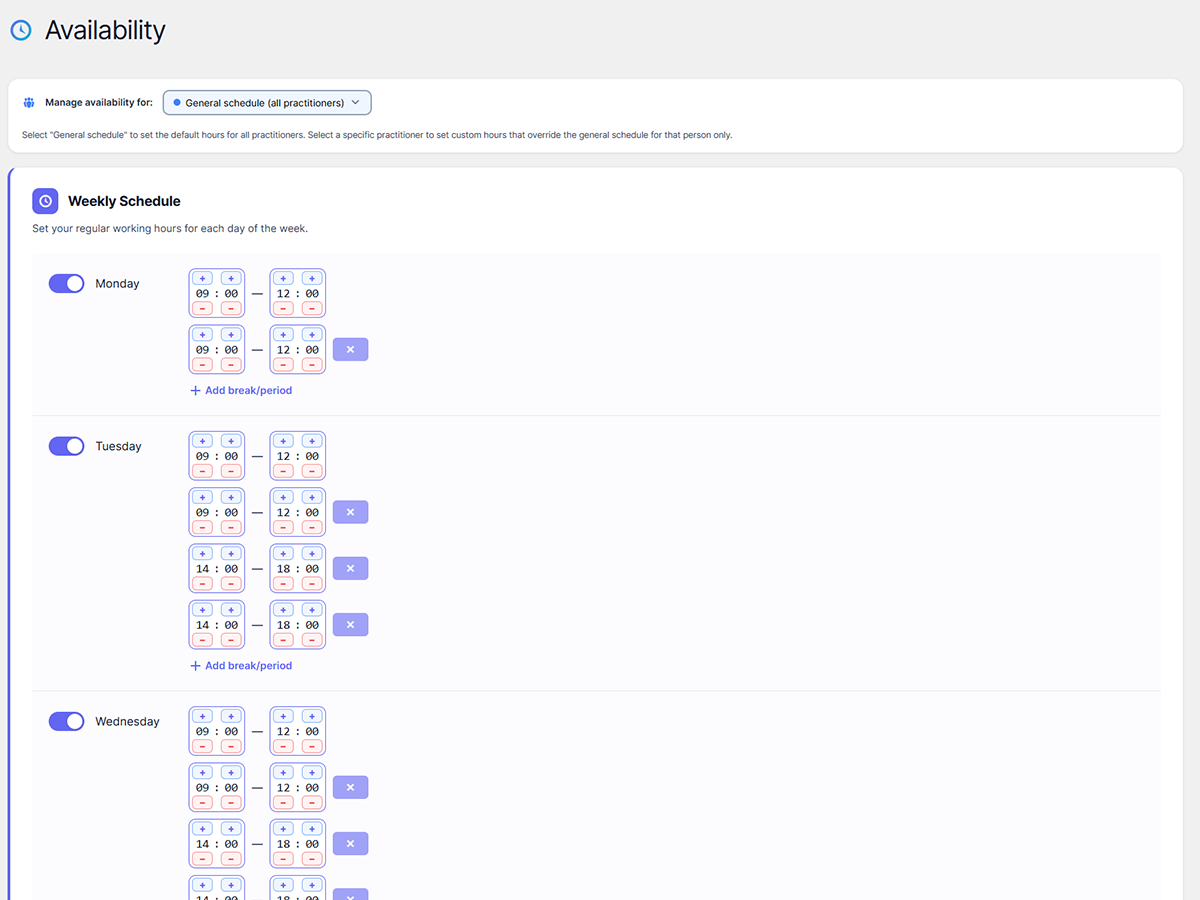
Task: Remove Monday's second time period with X
Action: (x=350, y=350)
